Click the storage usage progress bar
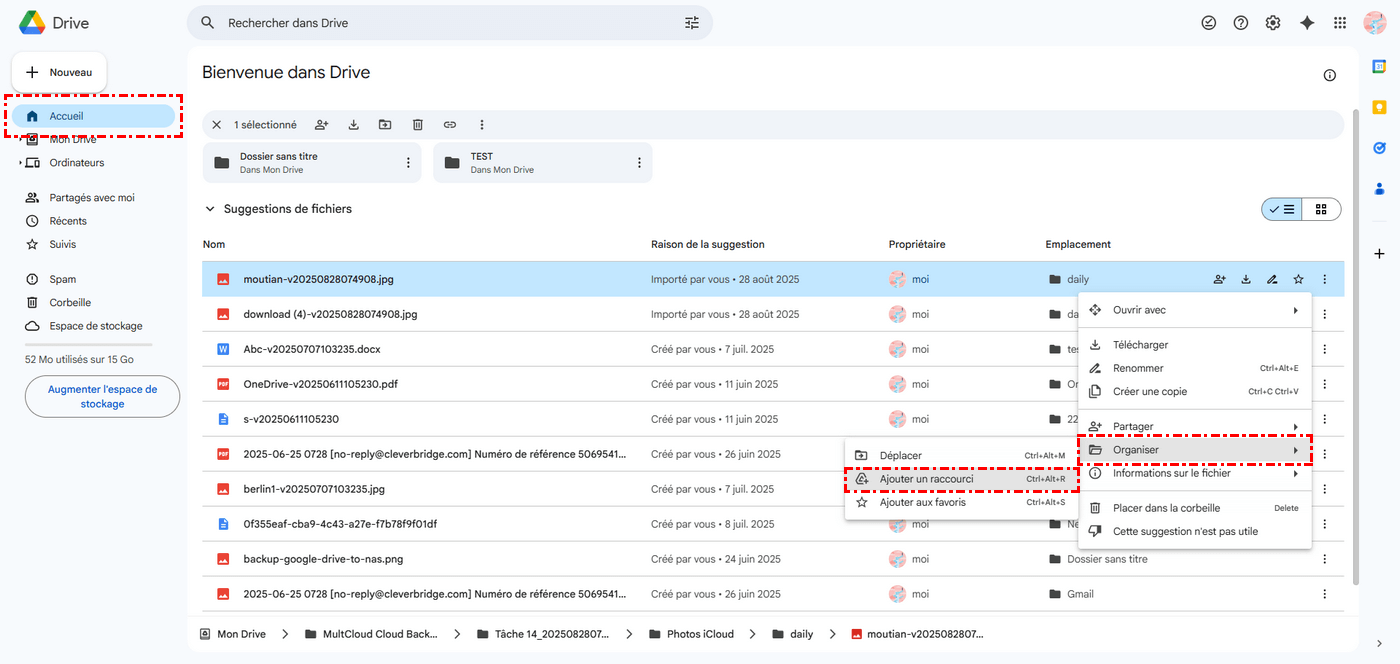 [88, 344]
